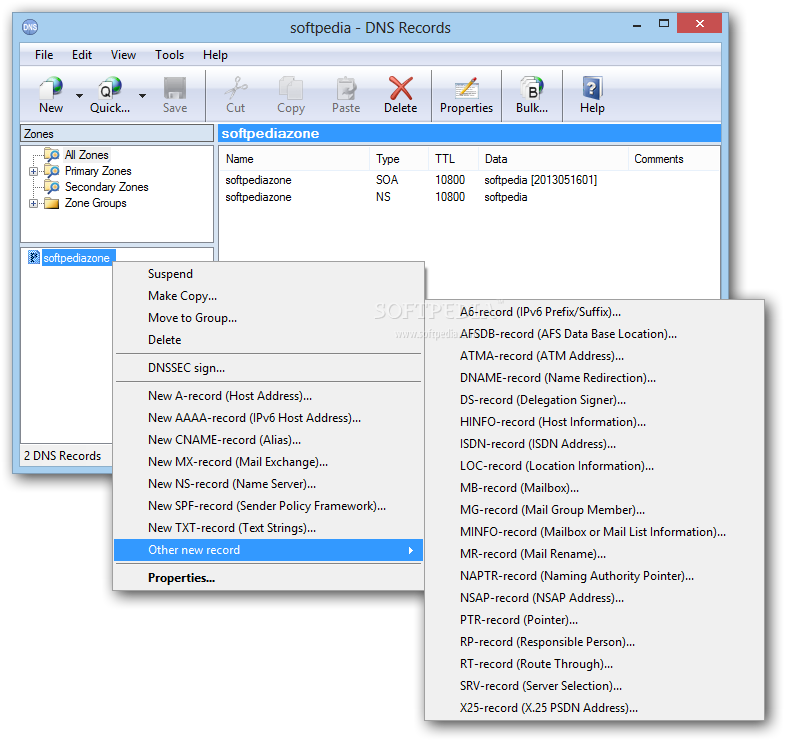Click the Cut scissors icon

coord(235,88)
